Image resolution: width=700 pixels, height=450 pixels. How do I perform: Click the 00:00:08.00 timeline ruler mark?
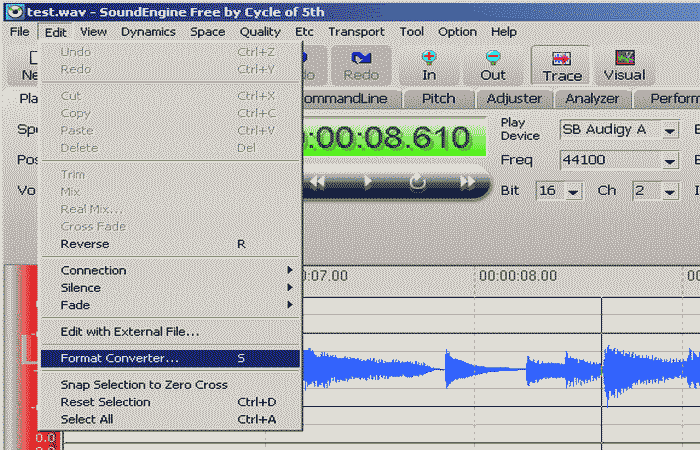517,276
